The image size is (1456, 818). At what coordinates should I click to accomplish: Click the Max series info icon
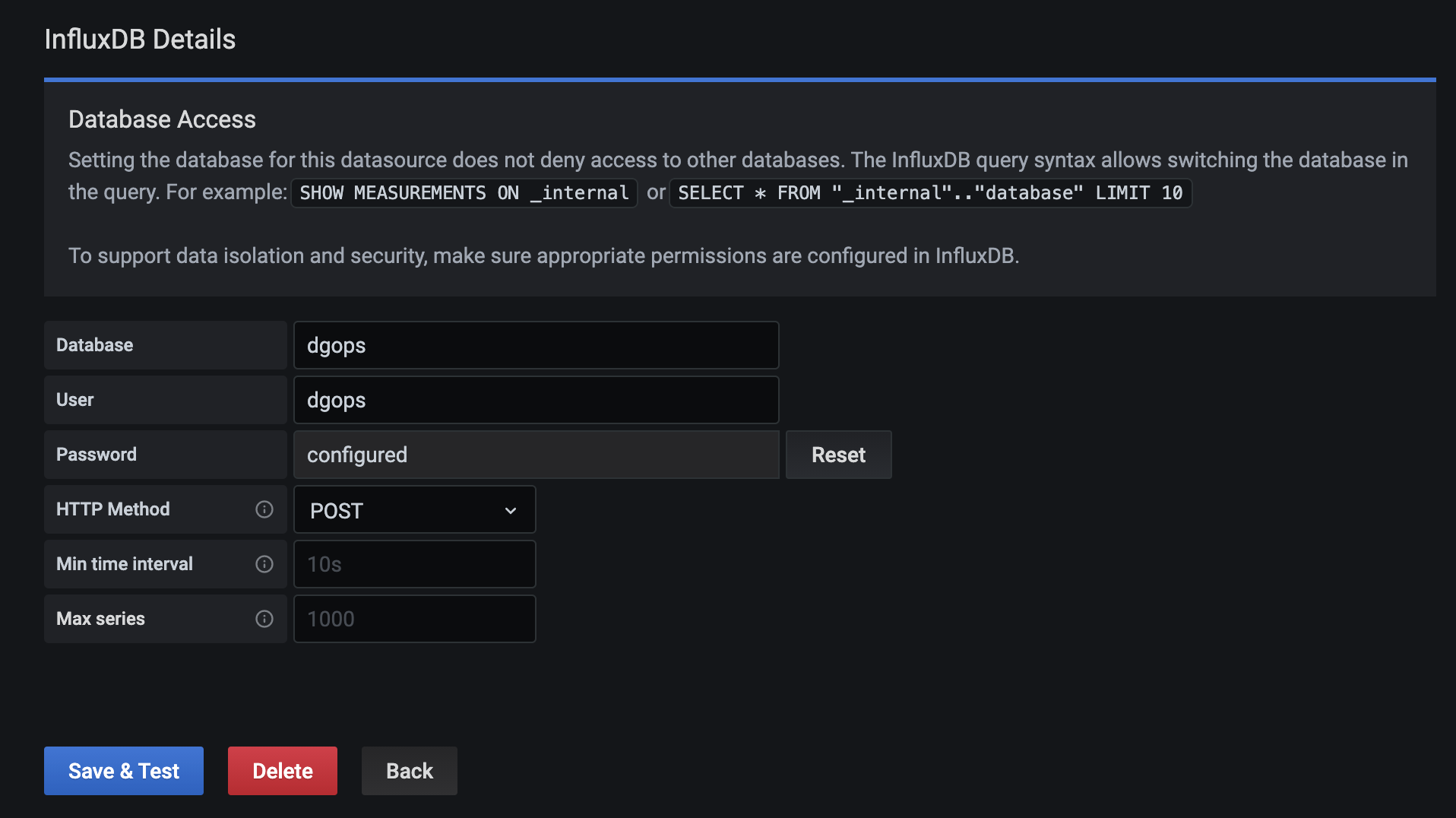(264, 619)
